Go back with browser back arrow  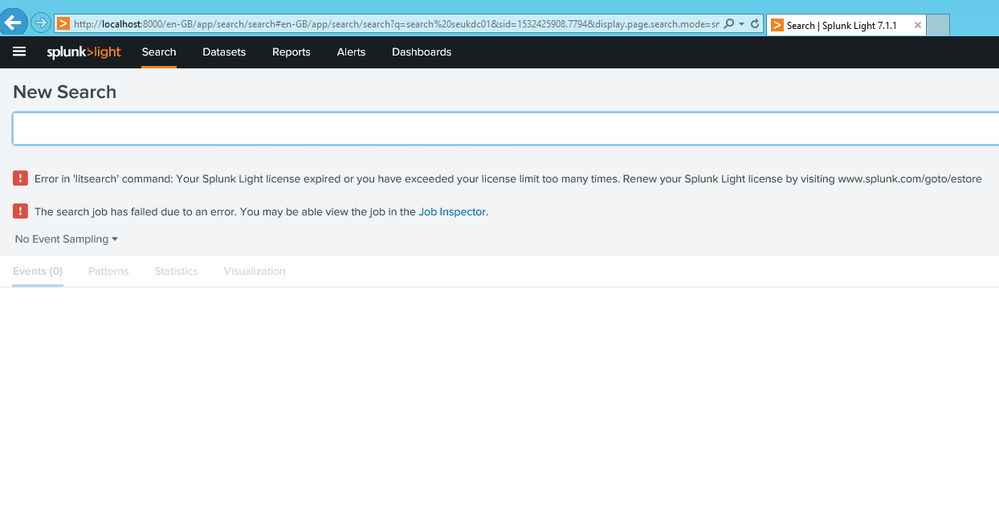(13, 23)
